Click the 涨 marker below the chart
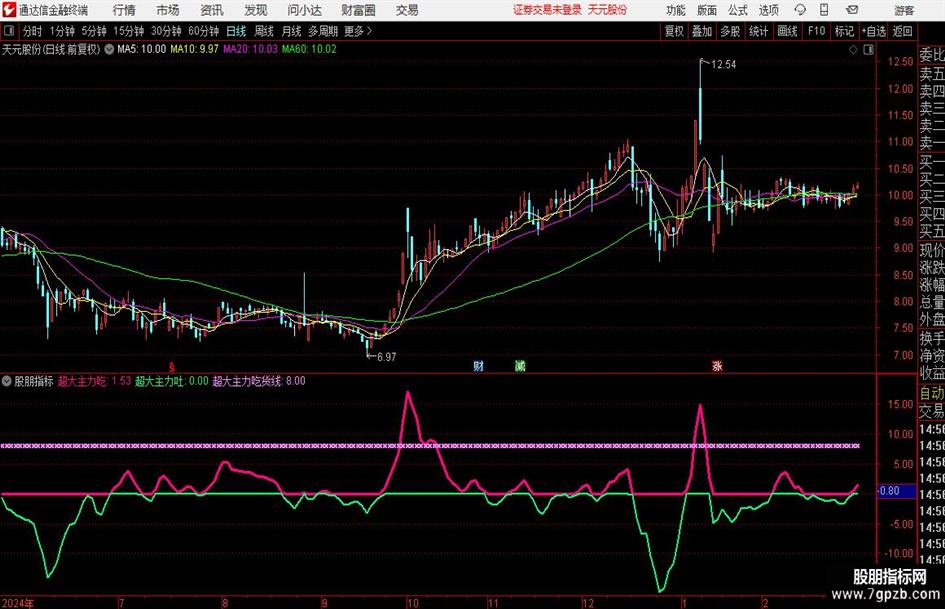 [717, 366]
